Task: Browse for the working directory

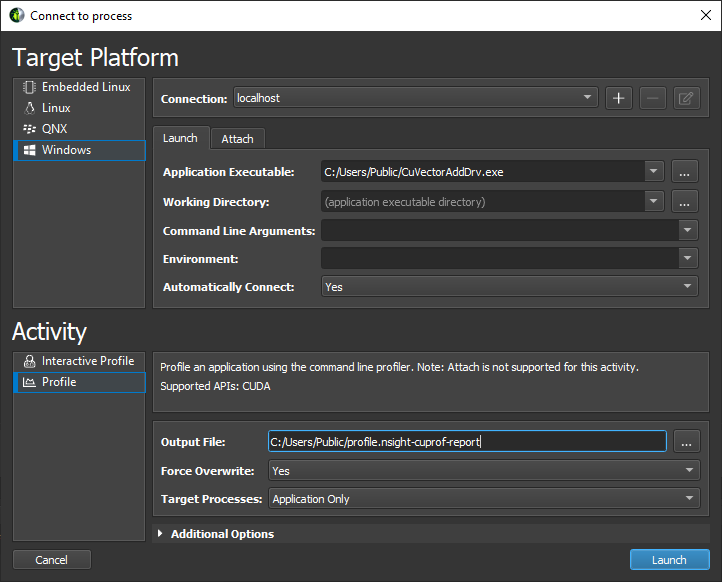Action: [x=685, y=202]
